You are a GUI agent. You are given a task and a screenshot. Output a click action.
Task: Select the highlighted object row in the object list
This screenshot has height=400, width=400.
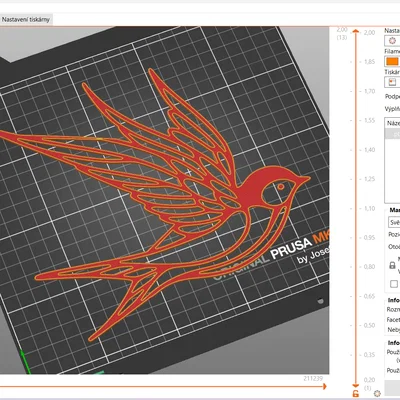point(393,134)
